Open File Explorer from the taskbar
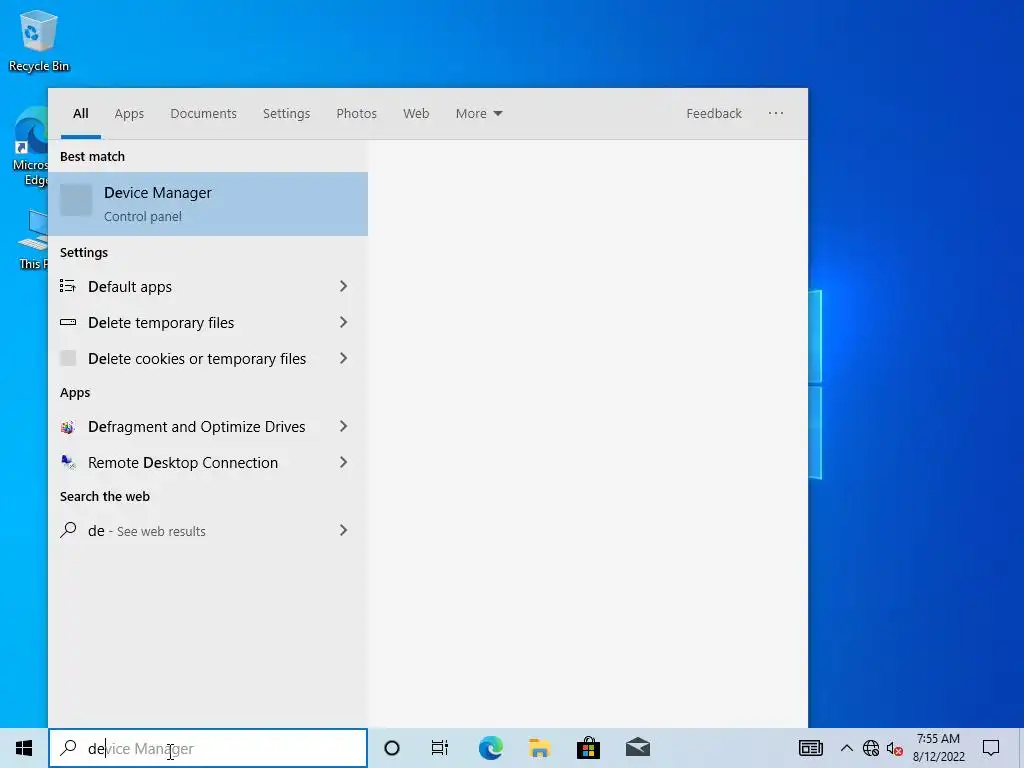 [539, 748]
